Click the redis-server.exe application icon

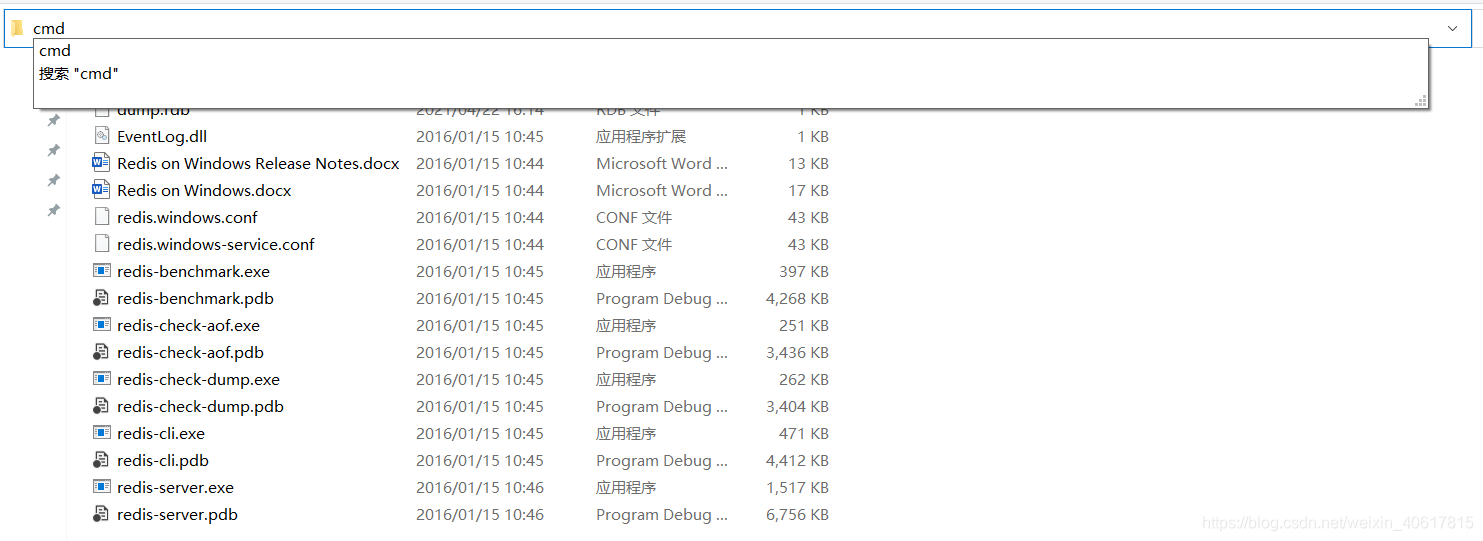tap(101, 487)
